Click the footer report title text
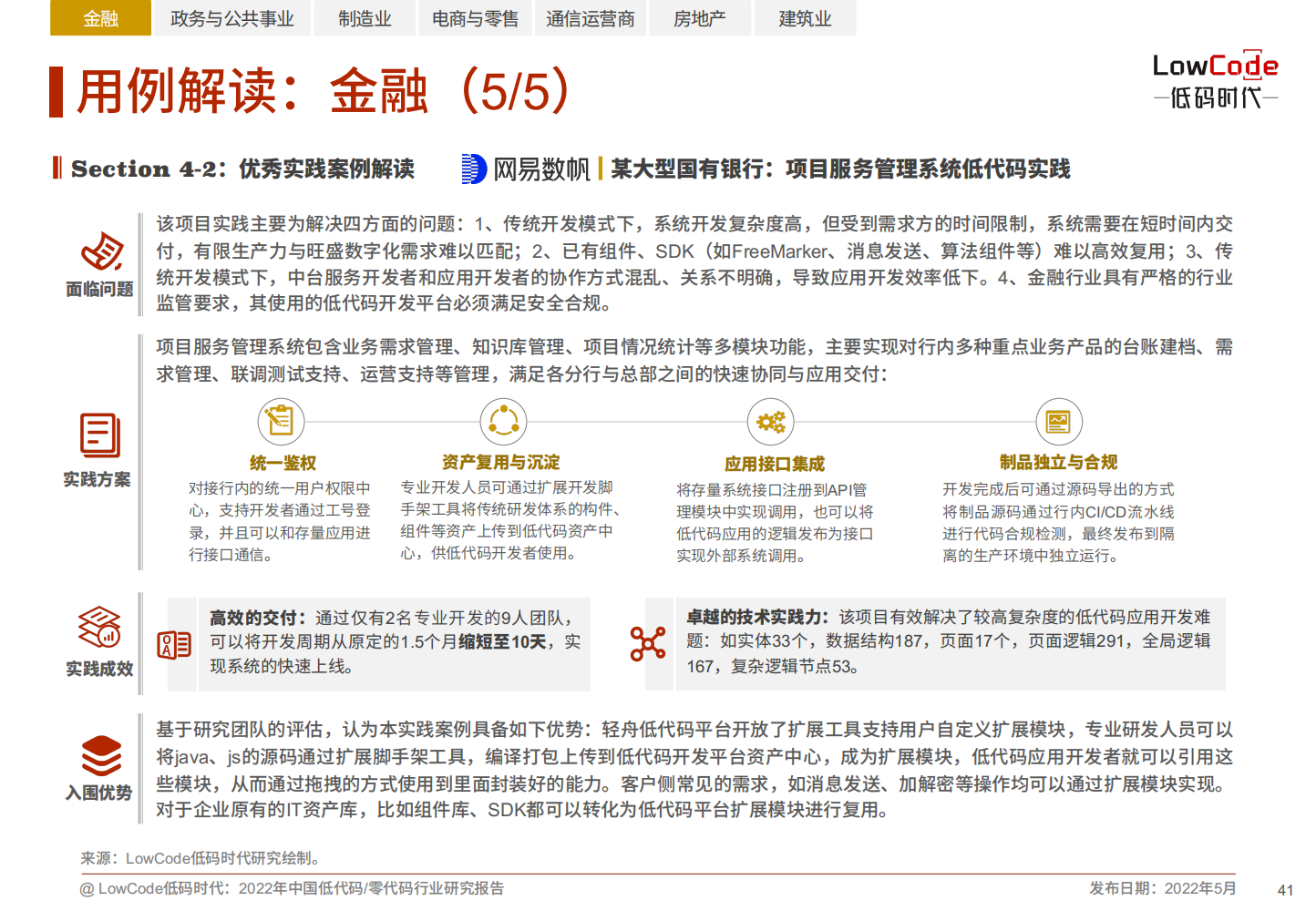 click(x=292, y=888)
